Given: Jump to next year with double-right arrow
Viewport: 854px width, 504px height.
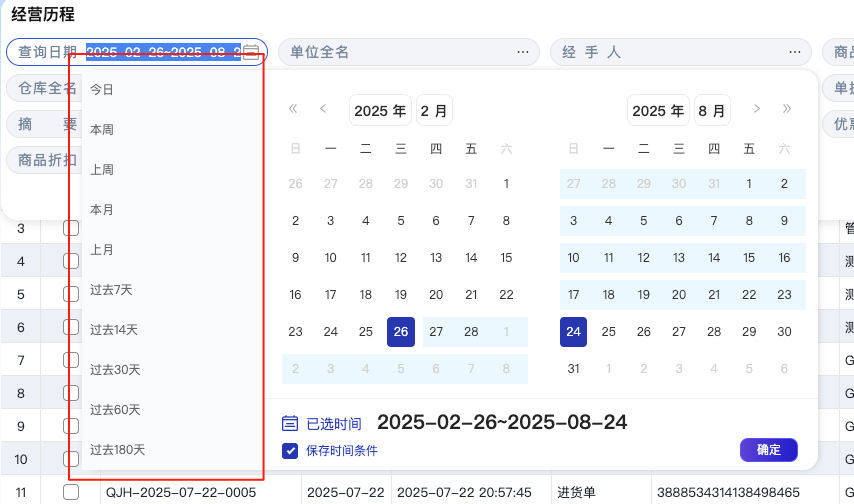Looking at the screenshot, I should (x=787, y=109).
